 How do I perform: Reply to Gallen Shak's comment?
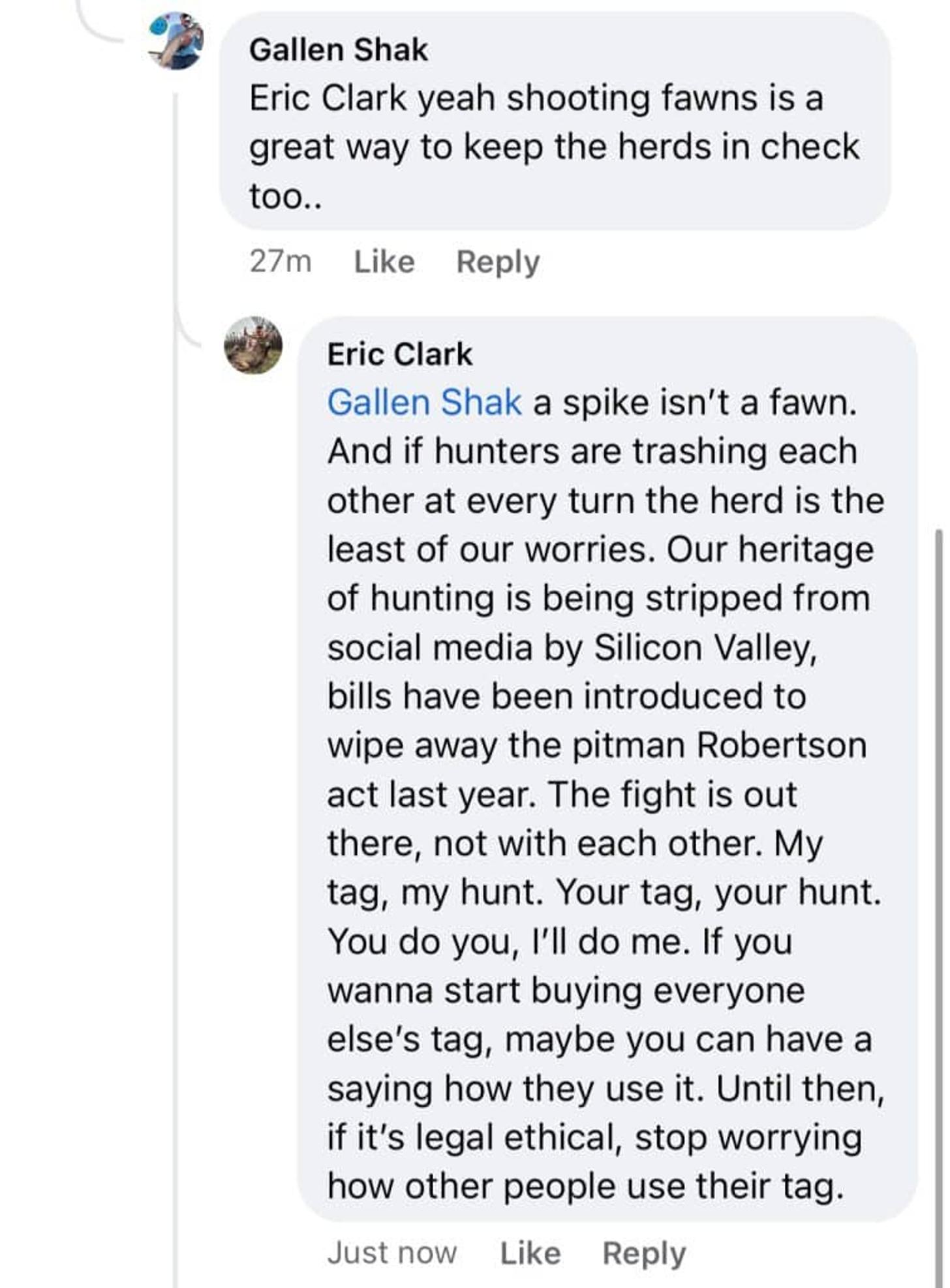pyautogui.click(x=498, y=262)
